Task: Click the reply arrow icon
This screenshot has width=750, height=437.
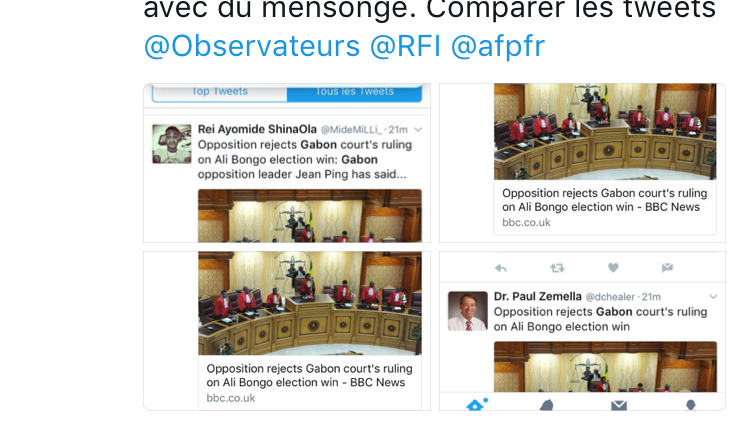Action: point(501,268)
